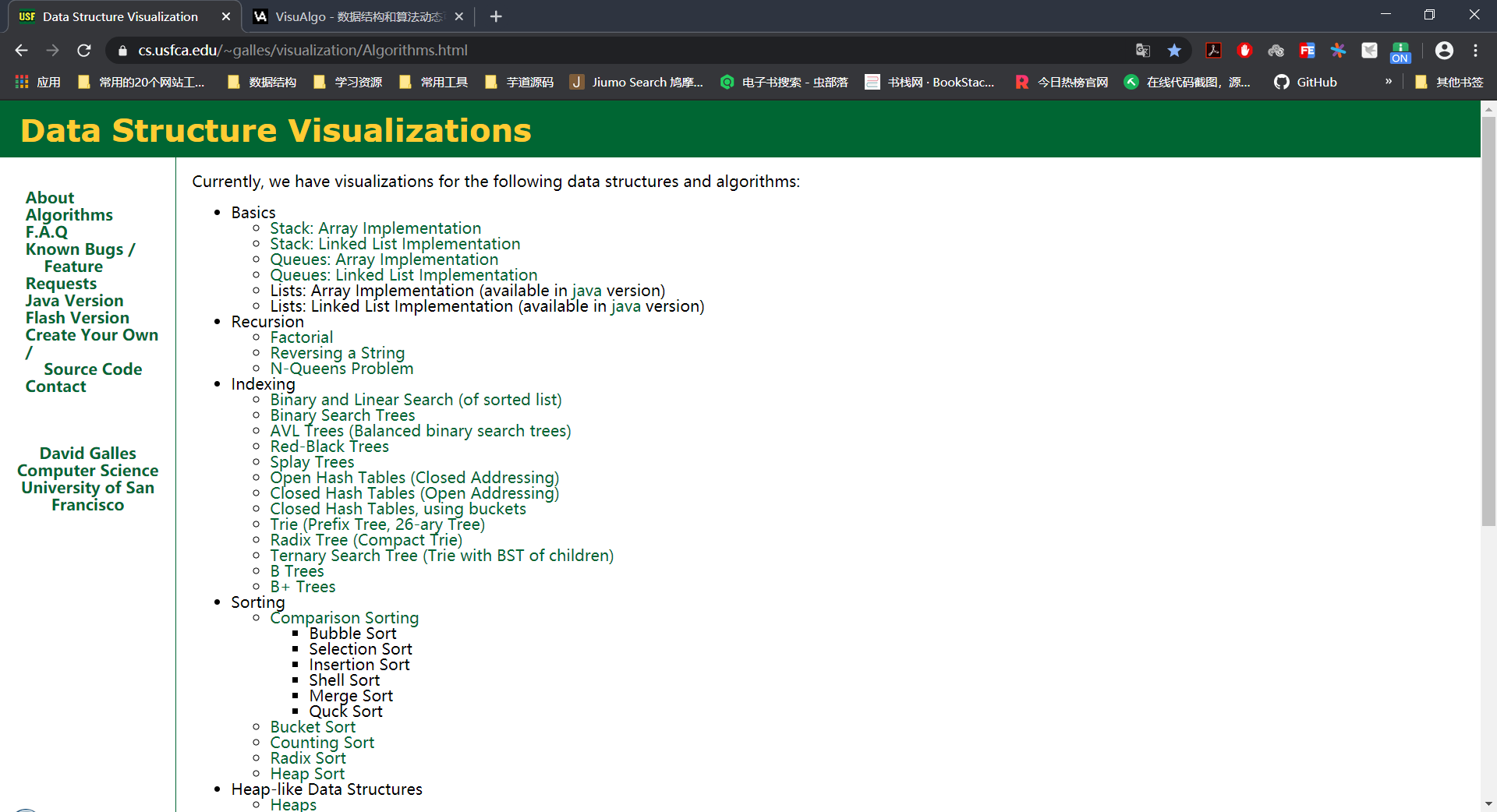The image size is (1497, 812).
Task: Open the translate page icon
Action: (x=1143, y=51)
